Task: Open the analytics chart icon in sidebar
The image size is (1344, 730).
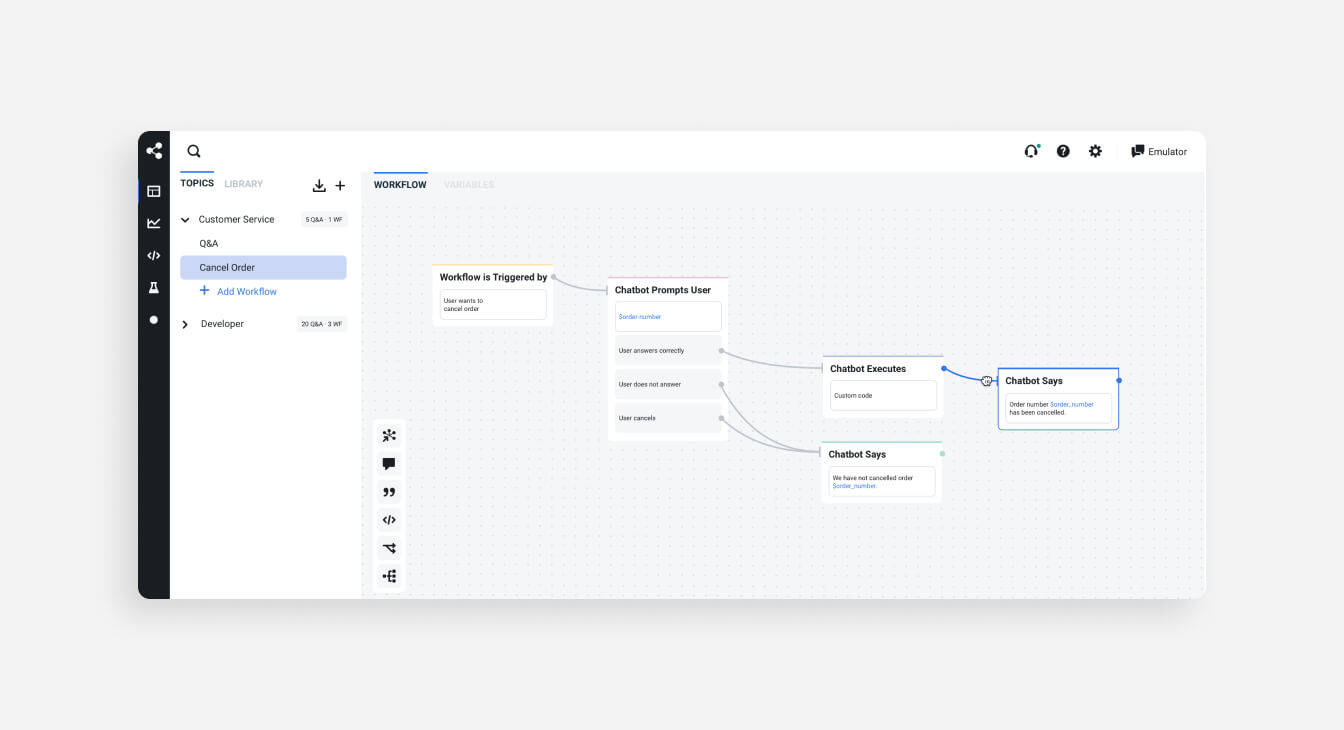Action: 154,223
